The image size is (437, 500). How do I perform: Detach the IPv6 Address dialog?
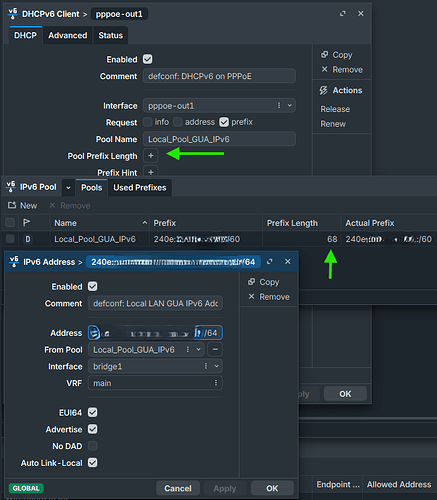tap(269, 262)
